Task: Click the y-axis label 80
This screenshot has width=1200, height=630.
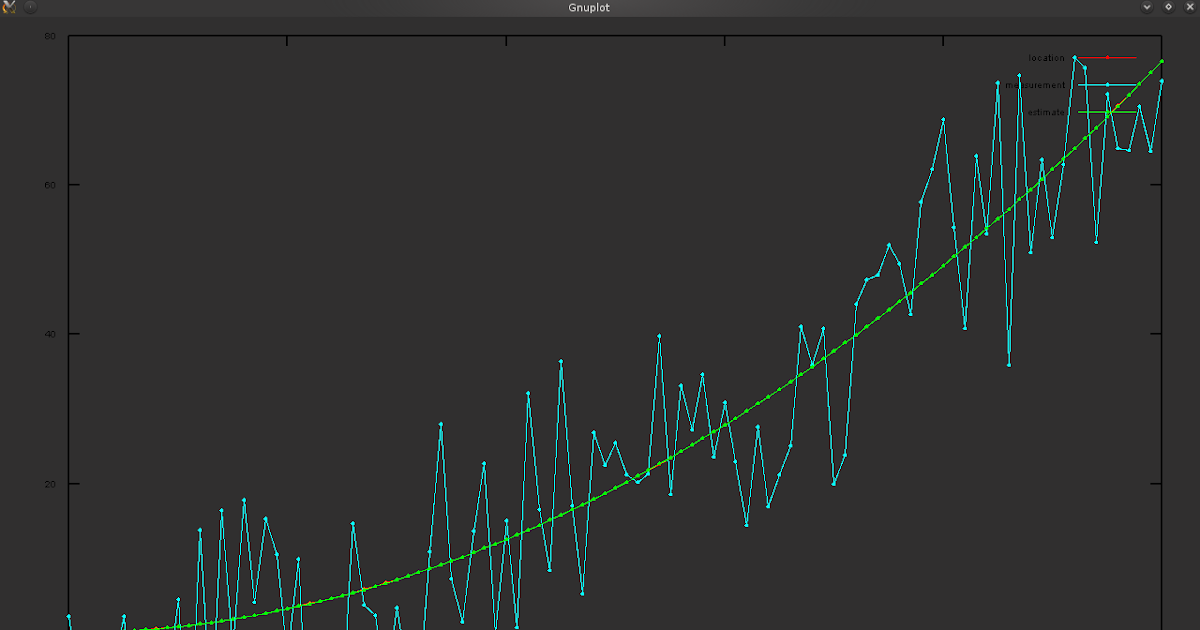Action: tap(50, 36)
